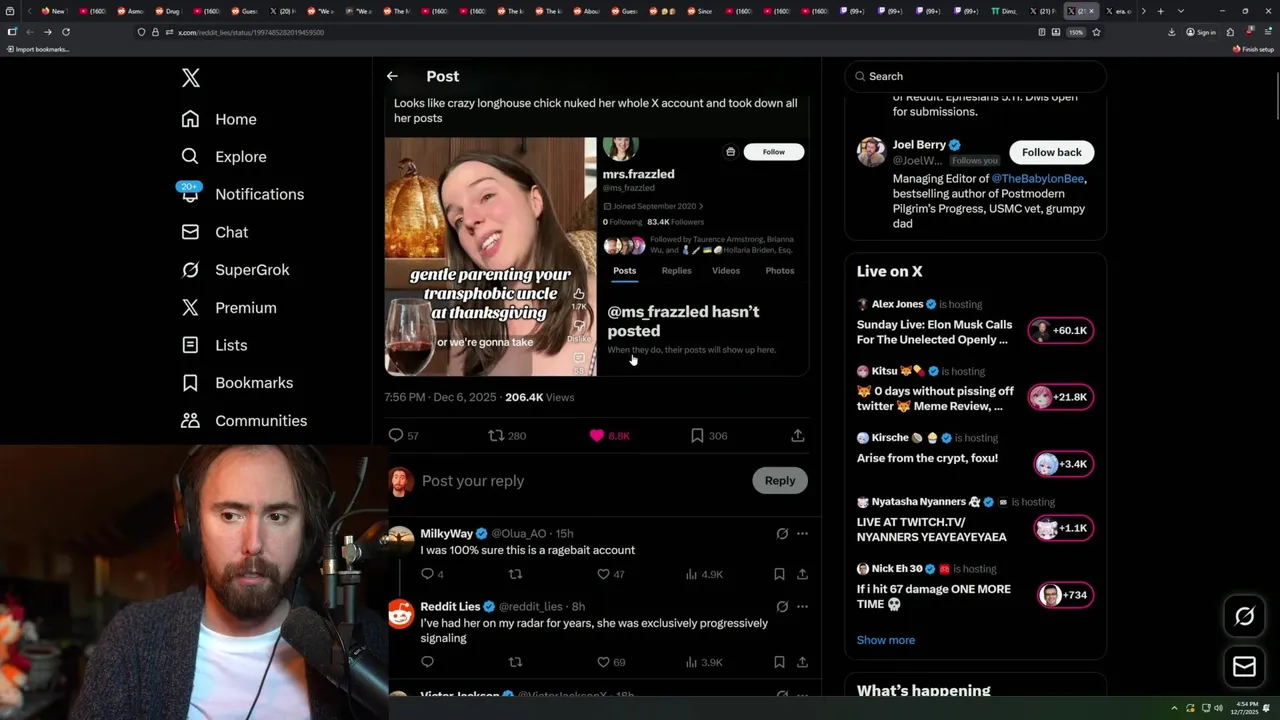Image resolution: width=1280 pixels, height=720 pixels.
Task: Open MilkyWay profile name
Action: pyautogui.click(x=446, y=534)
